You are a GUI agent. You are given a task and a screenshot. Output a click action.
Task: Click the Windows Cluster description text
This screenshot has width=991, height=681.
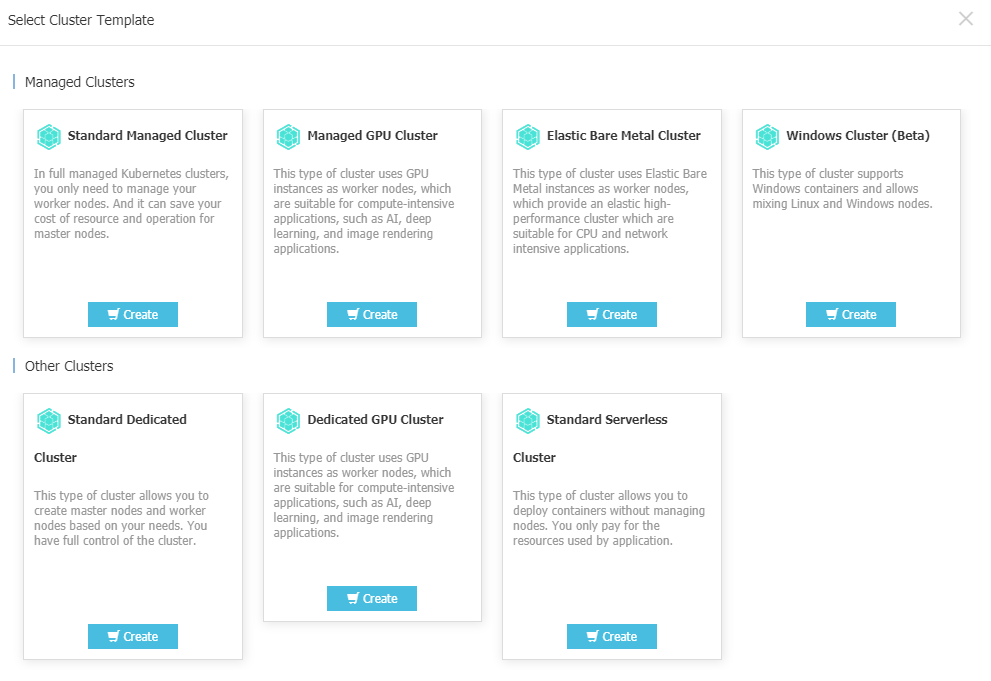pos(842,188)
